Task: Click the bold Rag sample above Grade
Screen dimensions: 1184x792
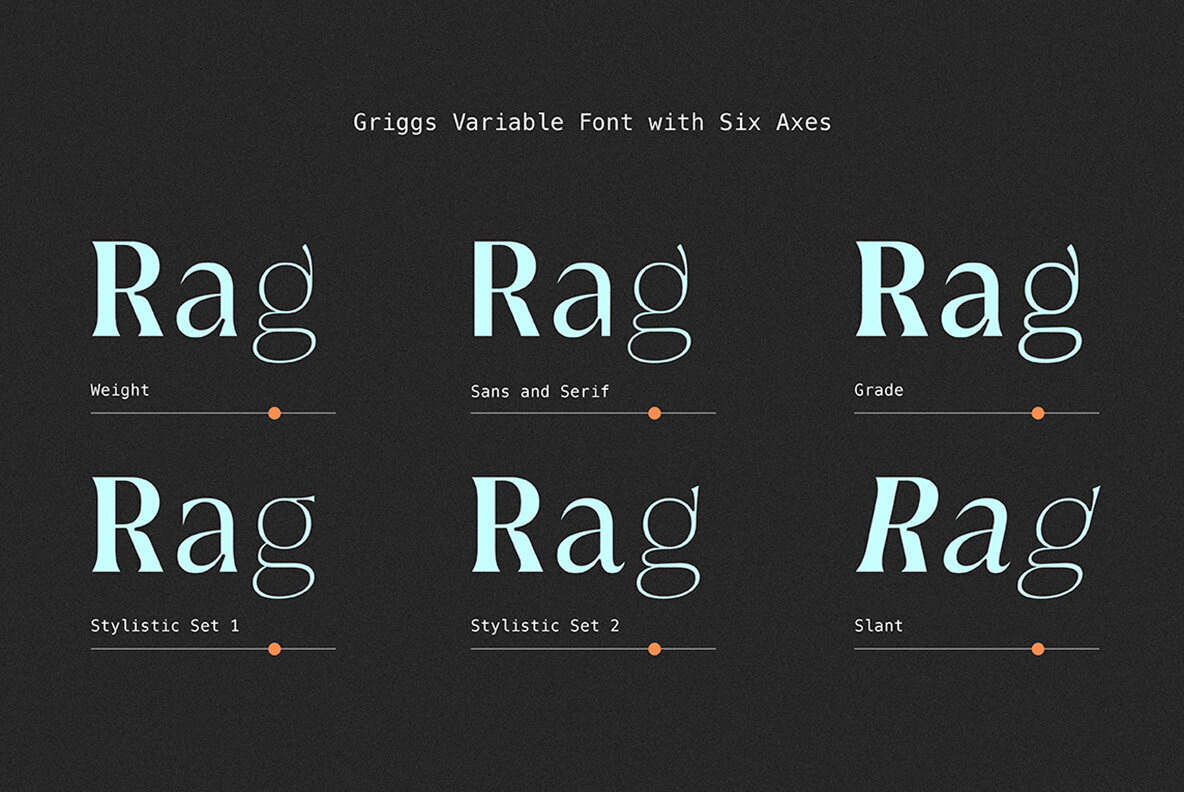Action: click(x=968, y=298)
